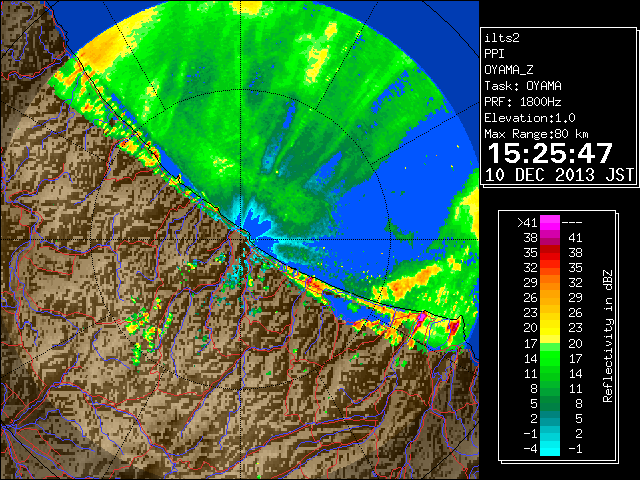The image size is (640, 480).
Task: Click the '---' legend upper limit label
Action: 572,222
